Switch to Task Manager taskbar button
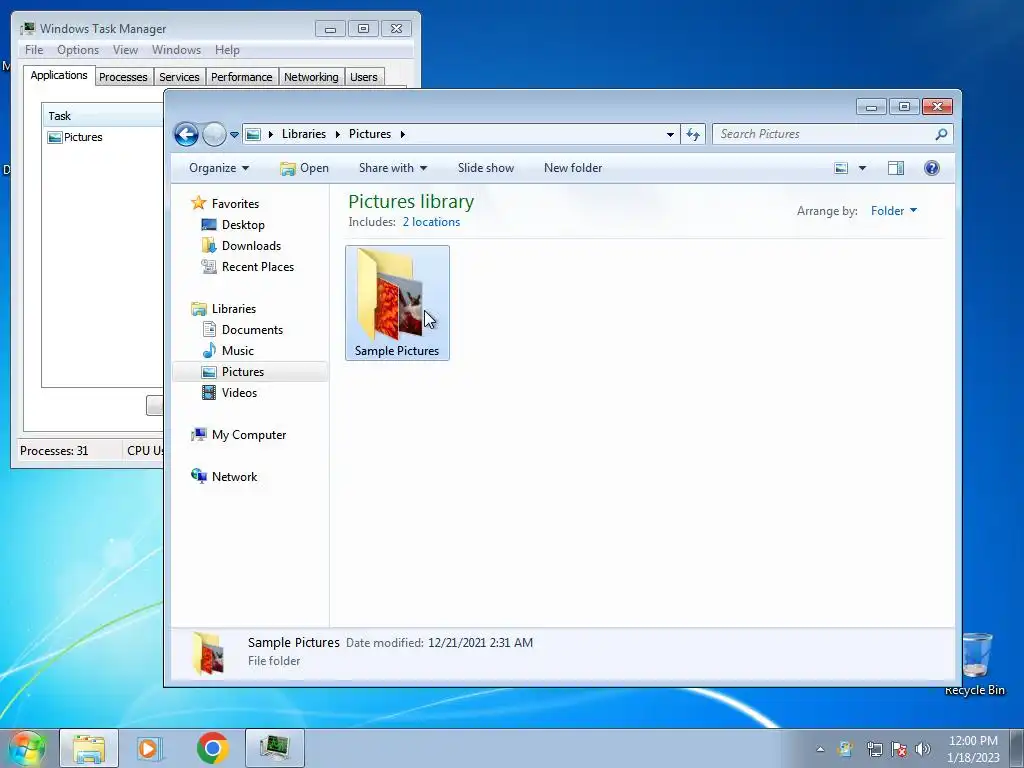This screenshot has width=1024, height=768. click(x=274, y=748)
